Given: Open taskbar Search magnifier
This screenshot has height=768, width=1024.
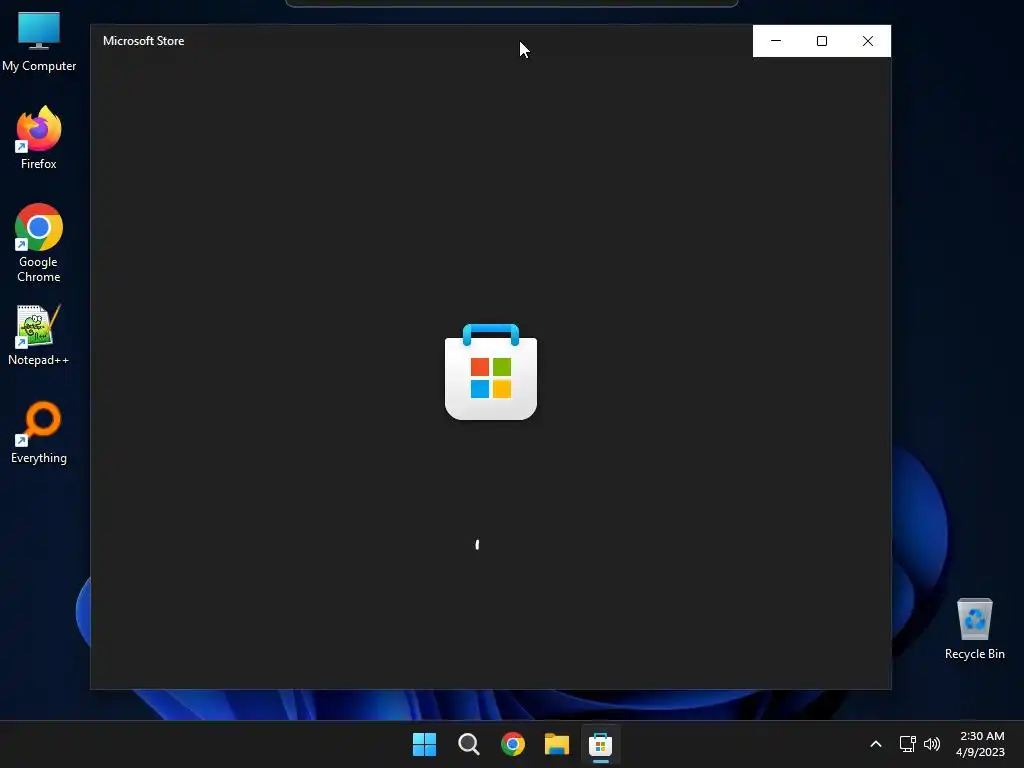Looking at the screenshot, I should click(468, 744).
